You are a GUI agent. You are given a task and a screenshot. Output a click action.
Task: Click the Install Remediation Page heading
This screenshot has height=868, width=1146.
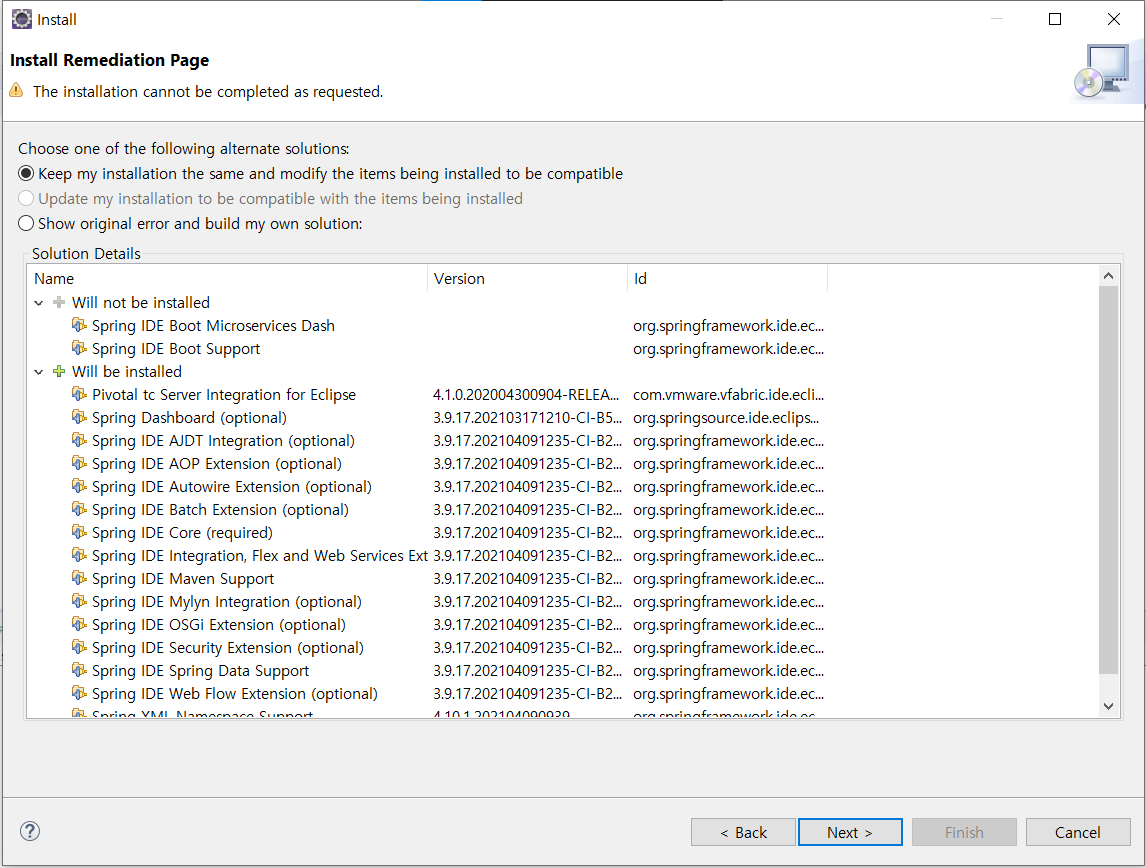tap(110, 60)
